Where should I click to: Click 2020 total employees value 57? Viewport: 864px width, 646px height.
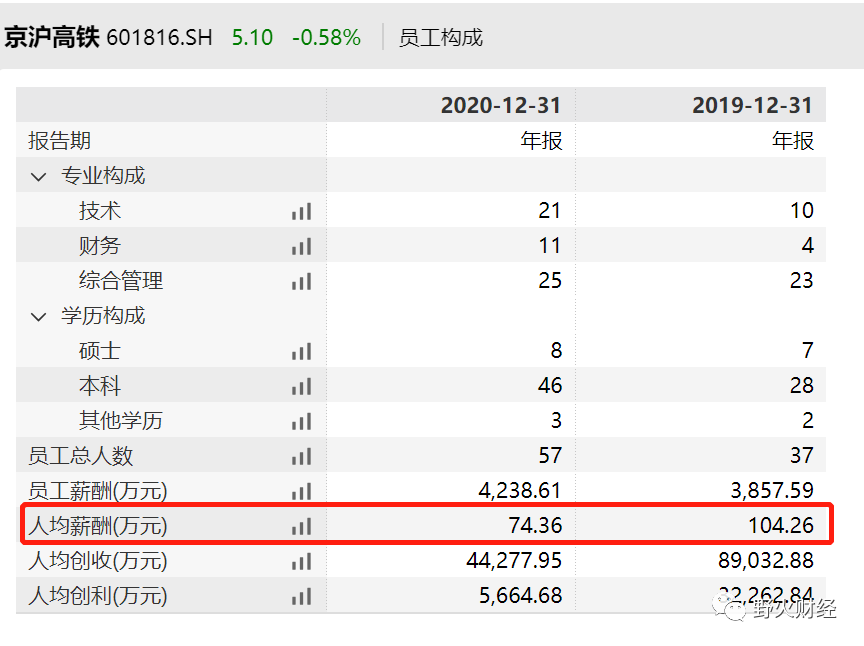pos(550,456)
